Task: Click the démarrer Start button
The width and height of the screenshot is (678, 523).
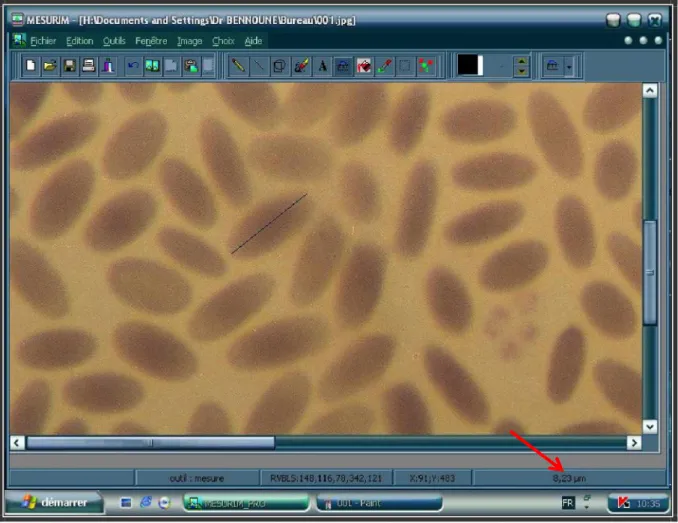Action: point(54,502)
